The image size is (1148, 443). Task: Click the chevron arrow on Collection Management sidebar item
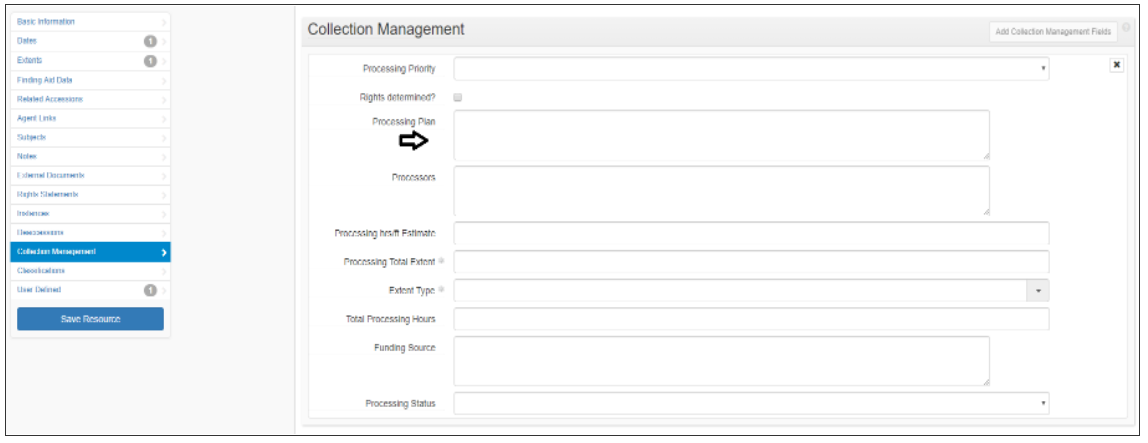pyautogui.click(x=164, y=253)
